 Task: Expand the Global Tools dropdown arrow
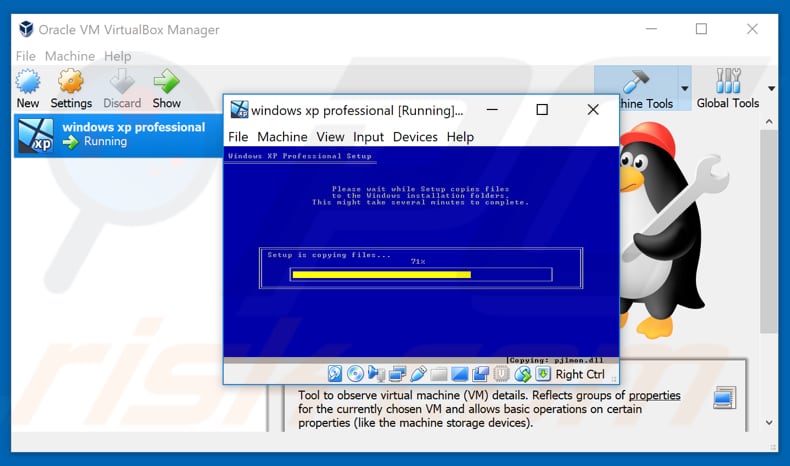click(771, 89)
